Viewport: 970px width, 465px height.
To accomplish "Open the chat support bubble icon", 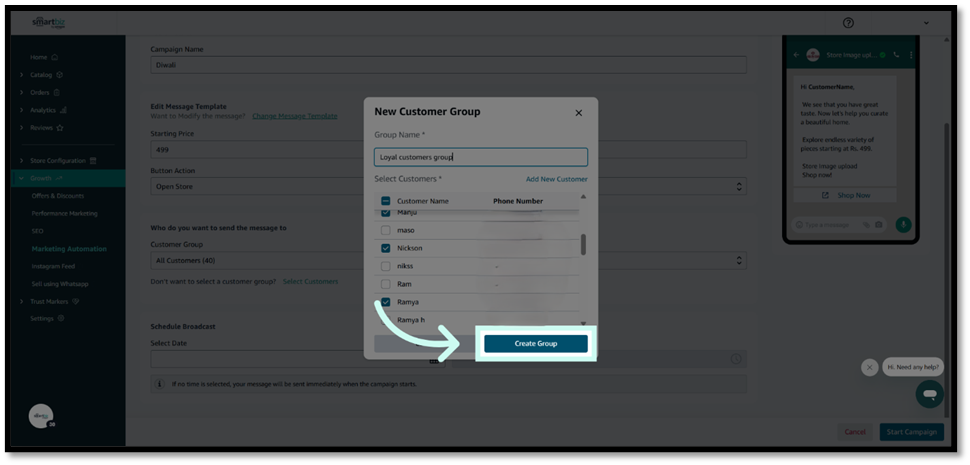I will (929, 393).
